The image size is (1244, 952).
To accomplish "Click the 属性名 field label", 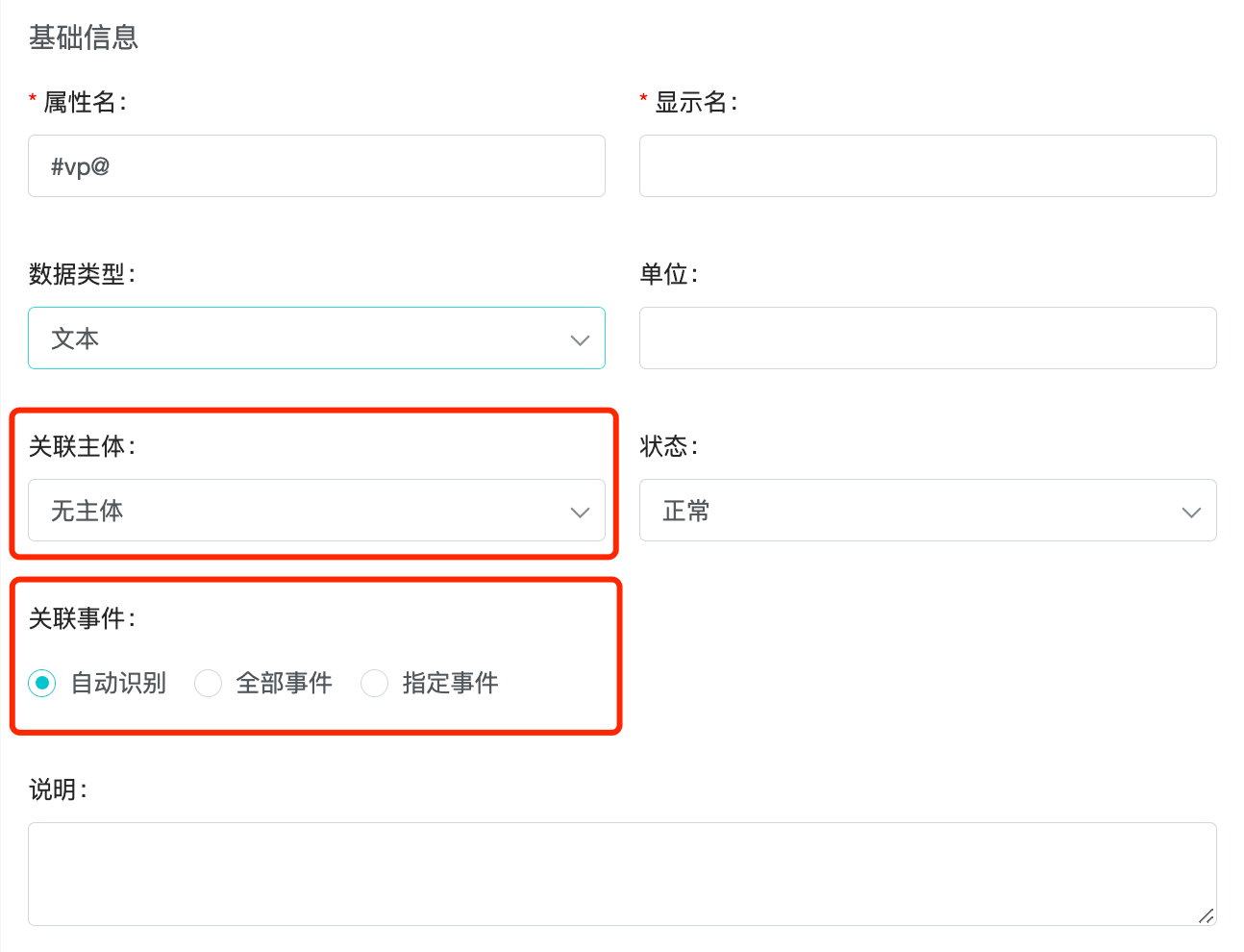I will (x=84, y=102).
